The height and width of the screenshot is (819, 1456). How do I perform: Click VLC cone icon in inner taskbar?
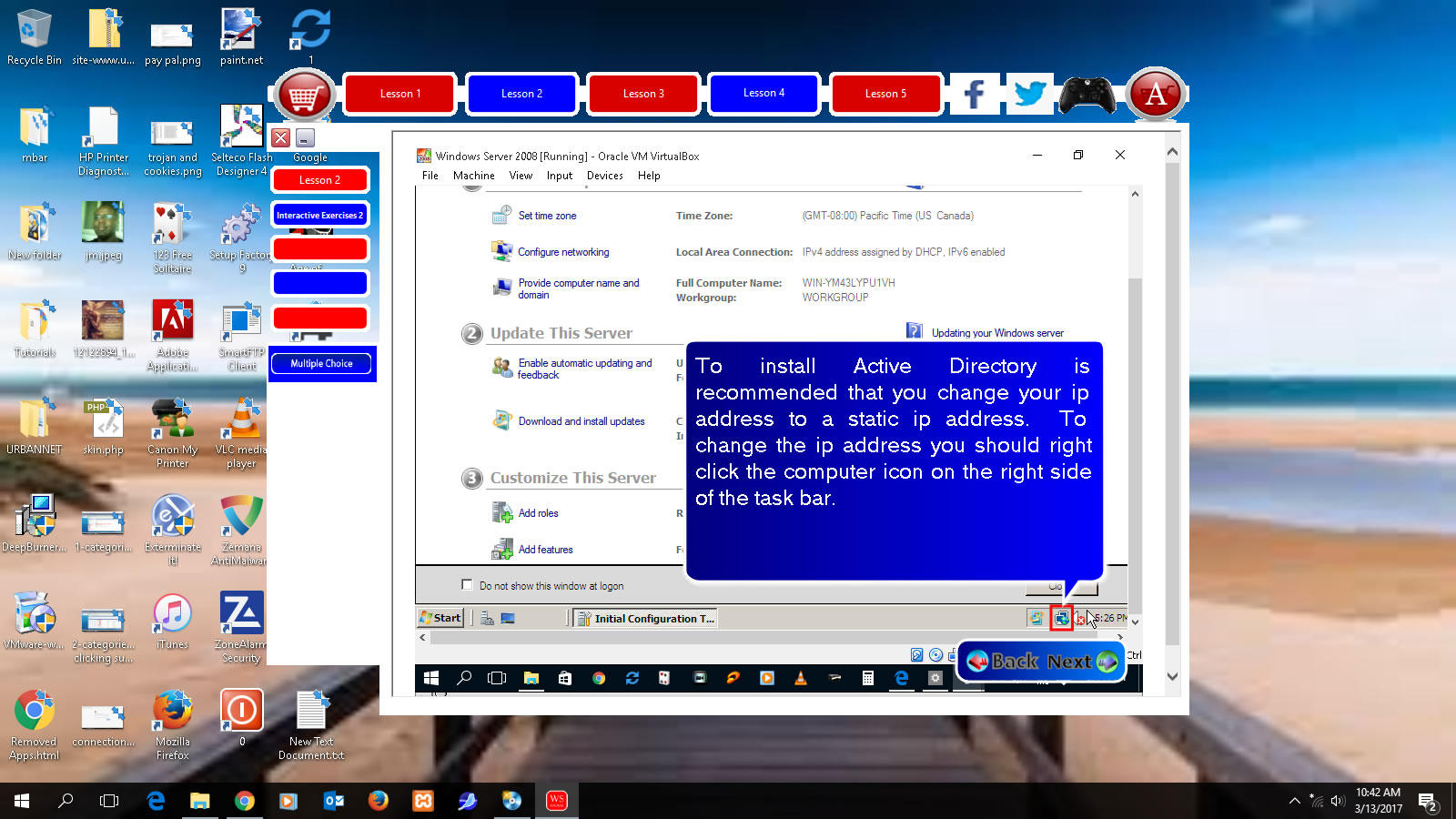(x=801, y=678)
